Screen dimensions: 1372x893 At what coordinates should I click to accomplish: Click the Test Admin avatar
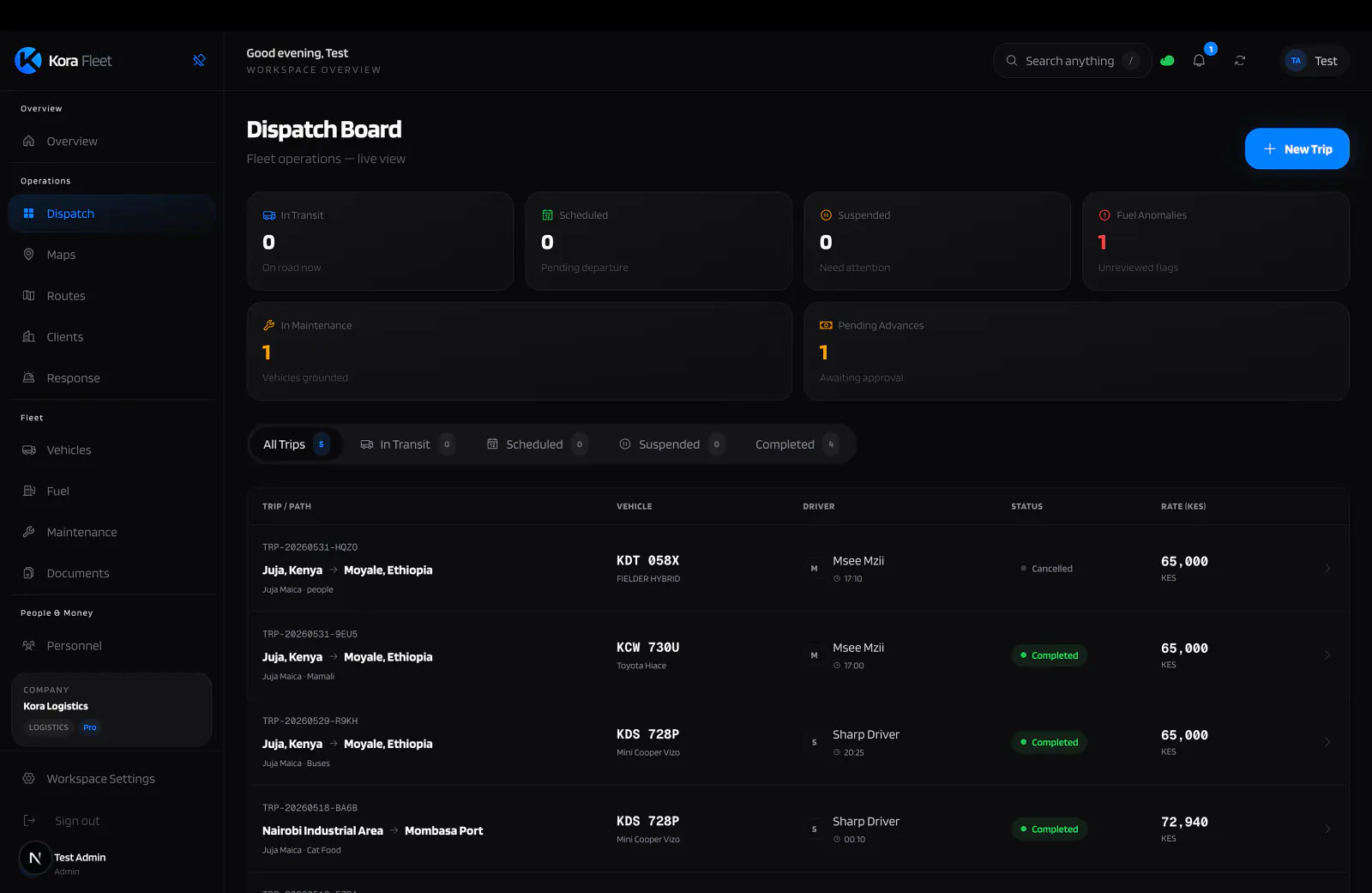tap(35, 858)
